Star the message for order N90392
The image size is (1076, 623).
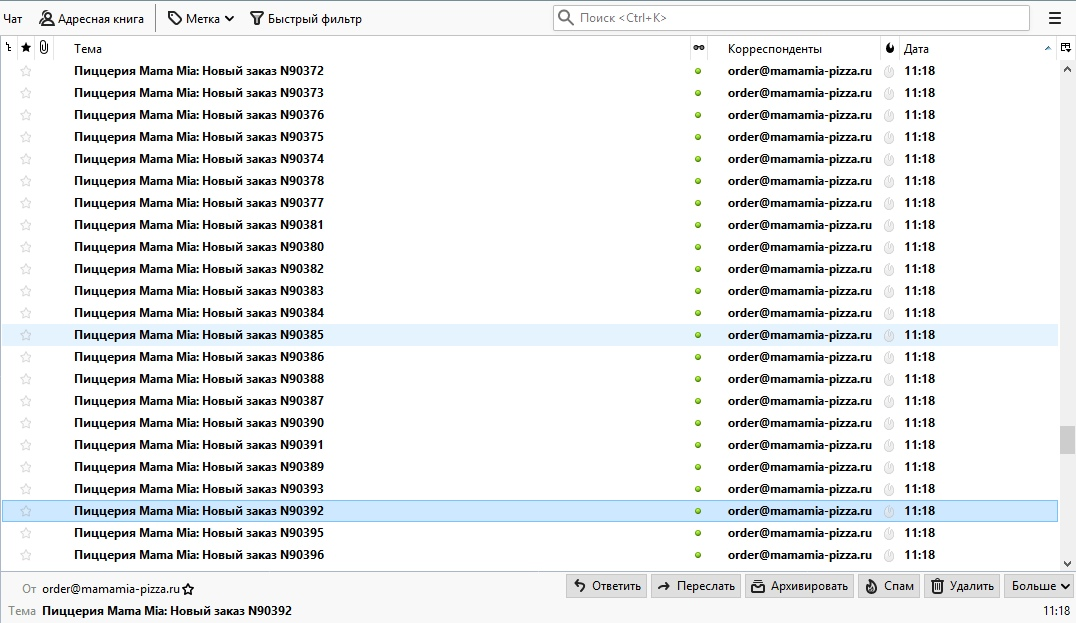[26, 511]
